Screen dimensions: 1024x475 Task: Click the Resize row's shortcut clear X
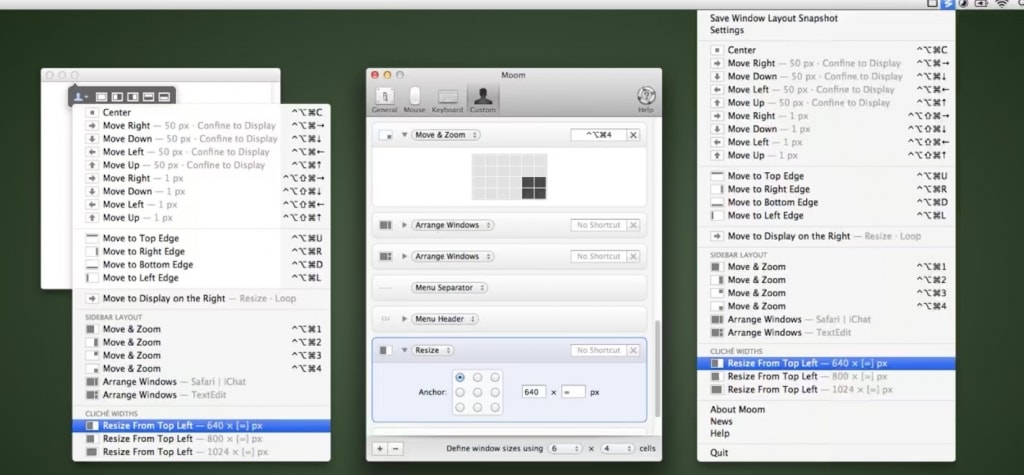coord(633,350)
